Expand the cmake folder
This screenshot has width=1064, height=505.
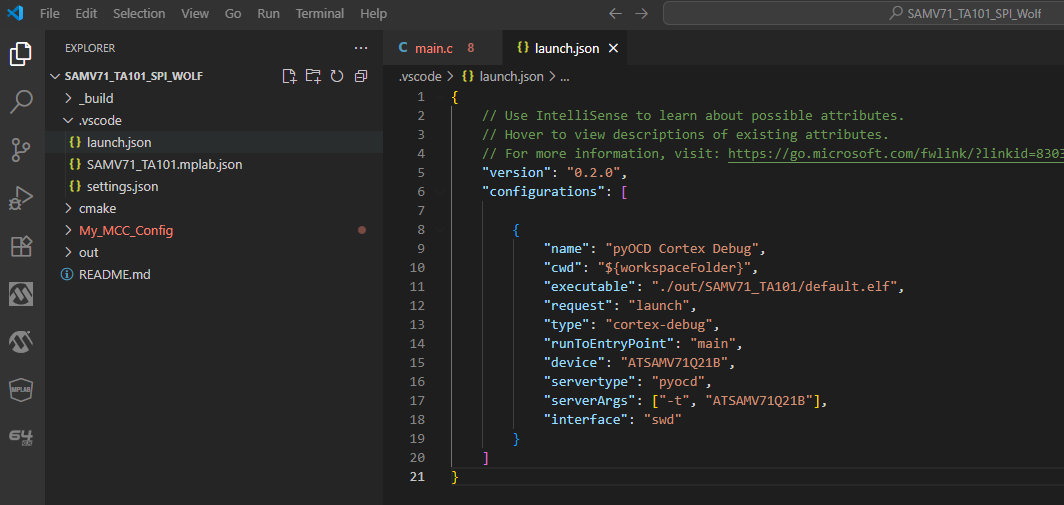[97, 208]
